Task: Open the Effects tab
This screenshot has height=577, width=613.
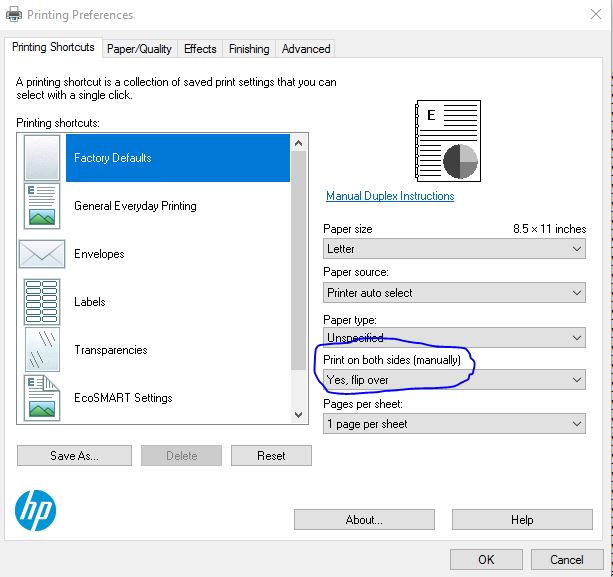Action: [200, 48]
